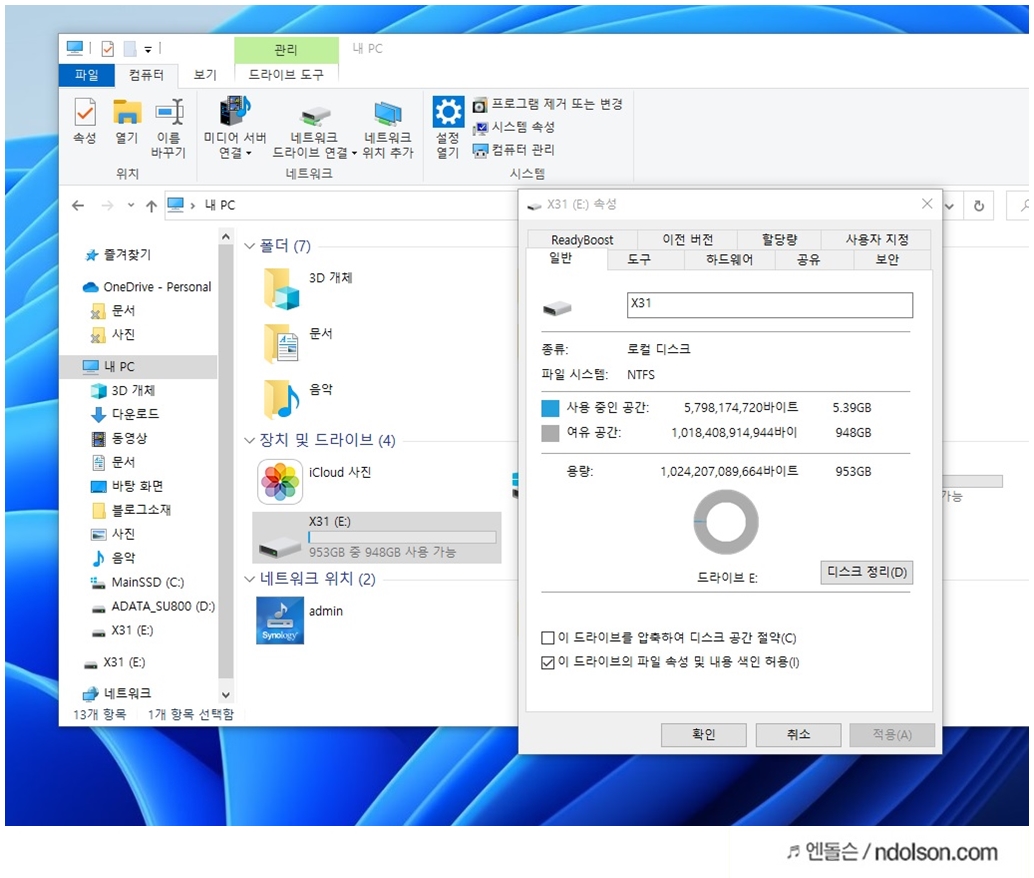Select 내 PC in the navigation pane
1034x878 pixels.
(138, 367)
